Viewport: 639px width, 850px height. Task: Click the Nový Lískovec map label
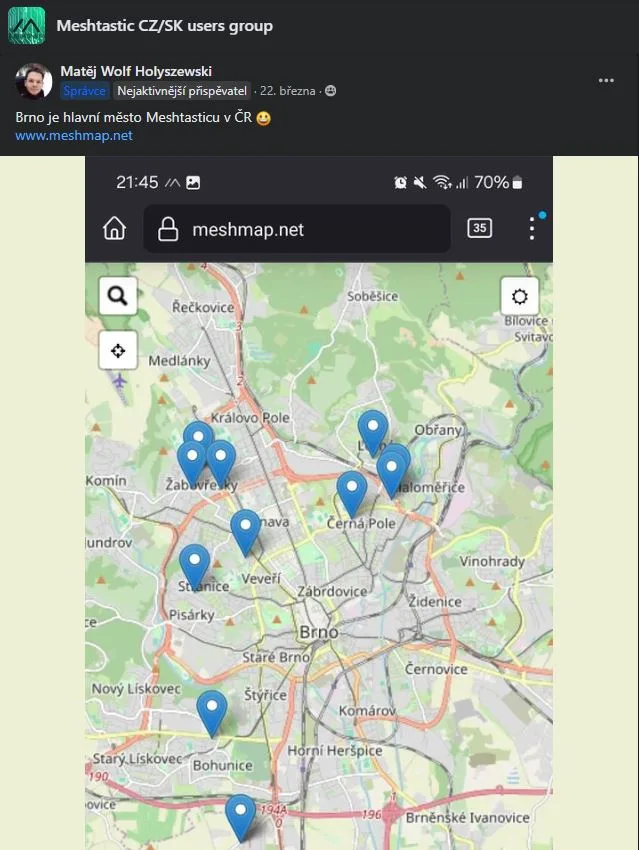(136, 689)
